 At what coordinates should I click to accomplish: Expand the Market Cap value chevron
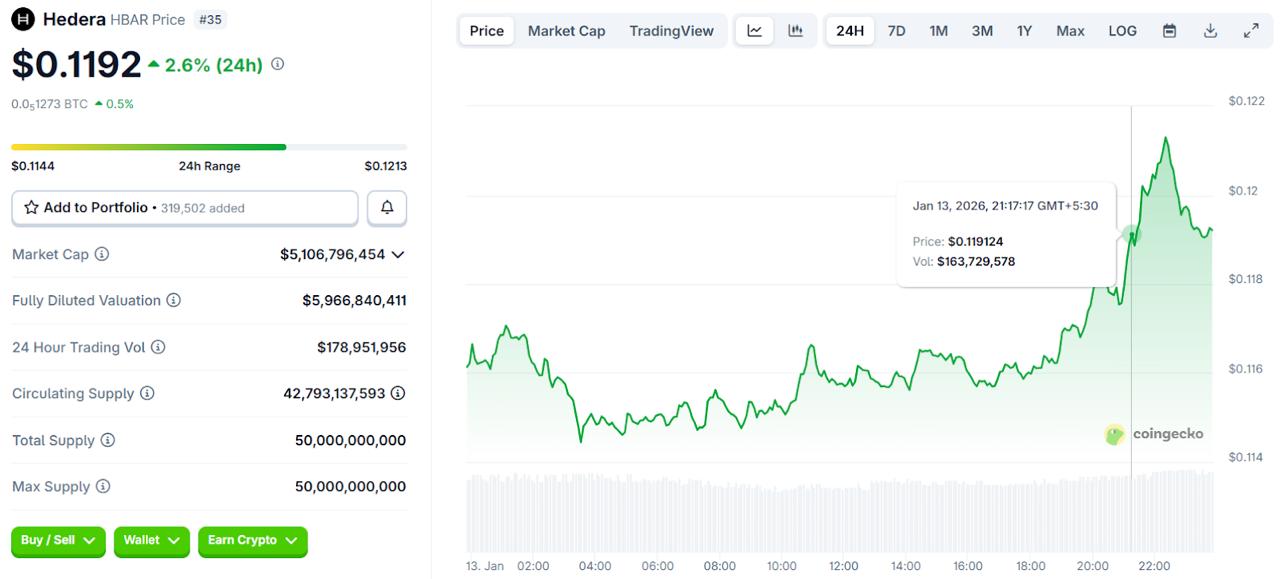click(399, 254)
